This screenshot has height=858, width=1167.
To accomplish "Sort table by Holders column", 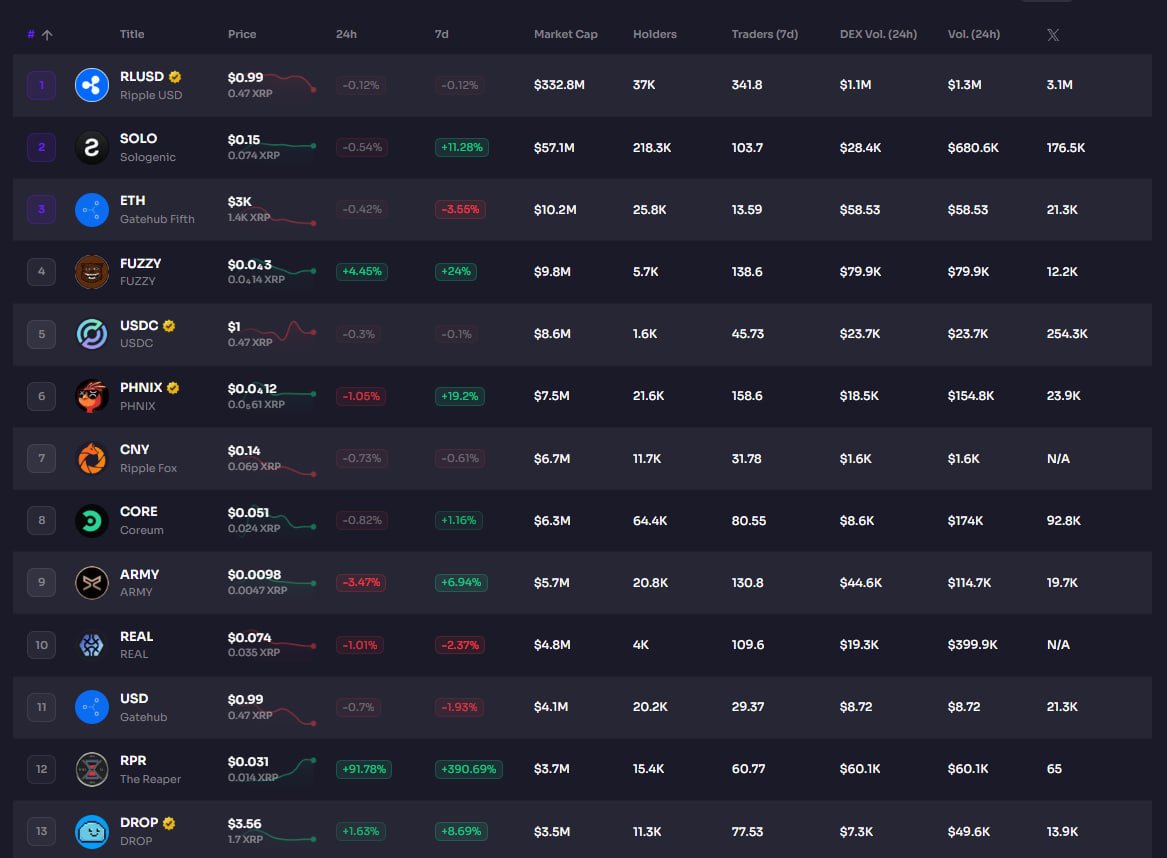I will [x=655, y=34].
